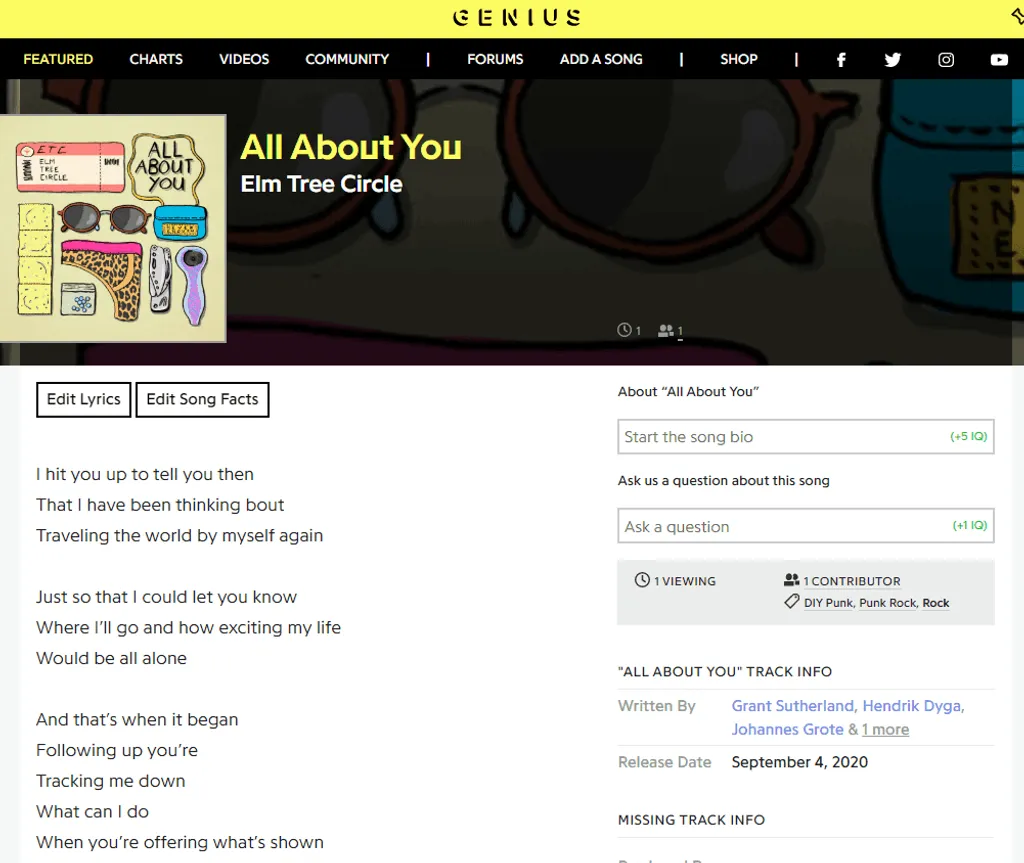The width and height of the screenshot is (1024, 863).
Task: Open Genius's Facebook page via its icon
Action: pyautogui.click(x=841, y=59)
